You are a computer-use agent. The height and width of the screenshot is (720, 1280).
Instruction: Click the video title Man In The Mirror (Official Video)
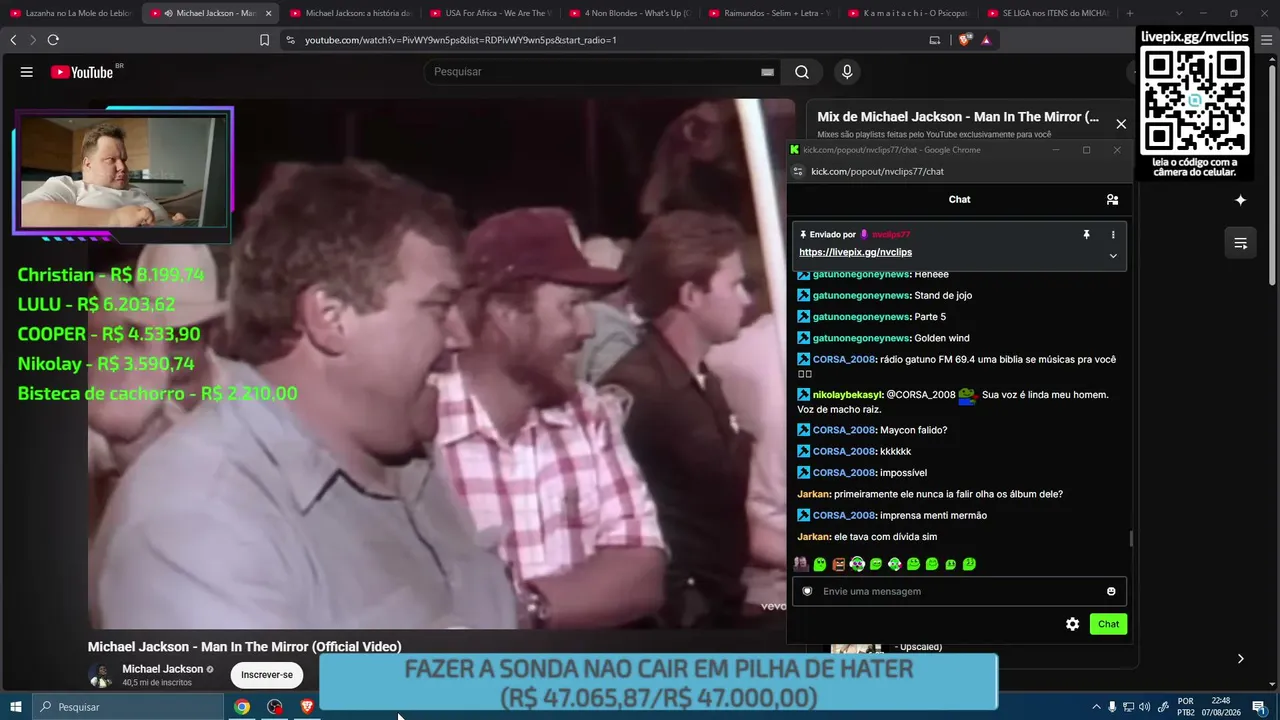tap(244, 647)
